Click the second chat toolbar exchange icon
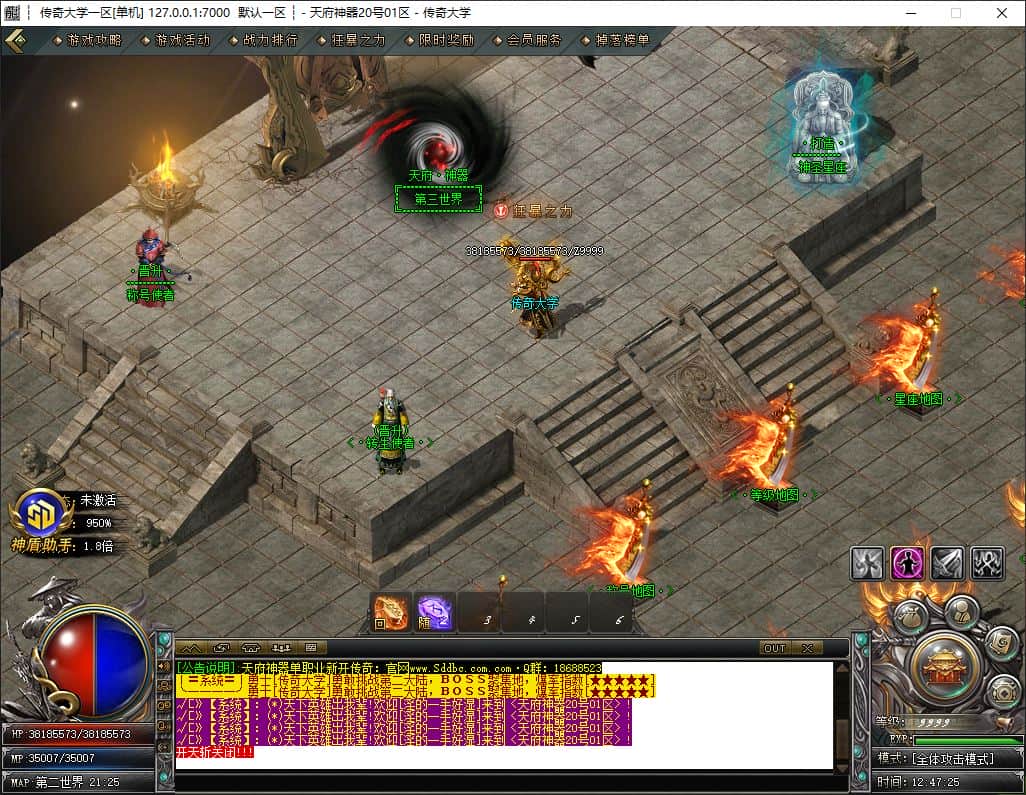1026x795 pixels. 221,648
